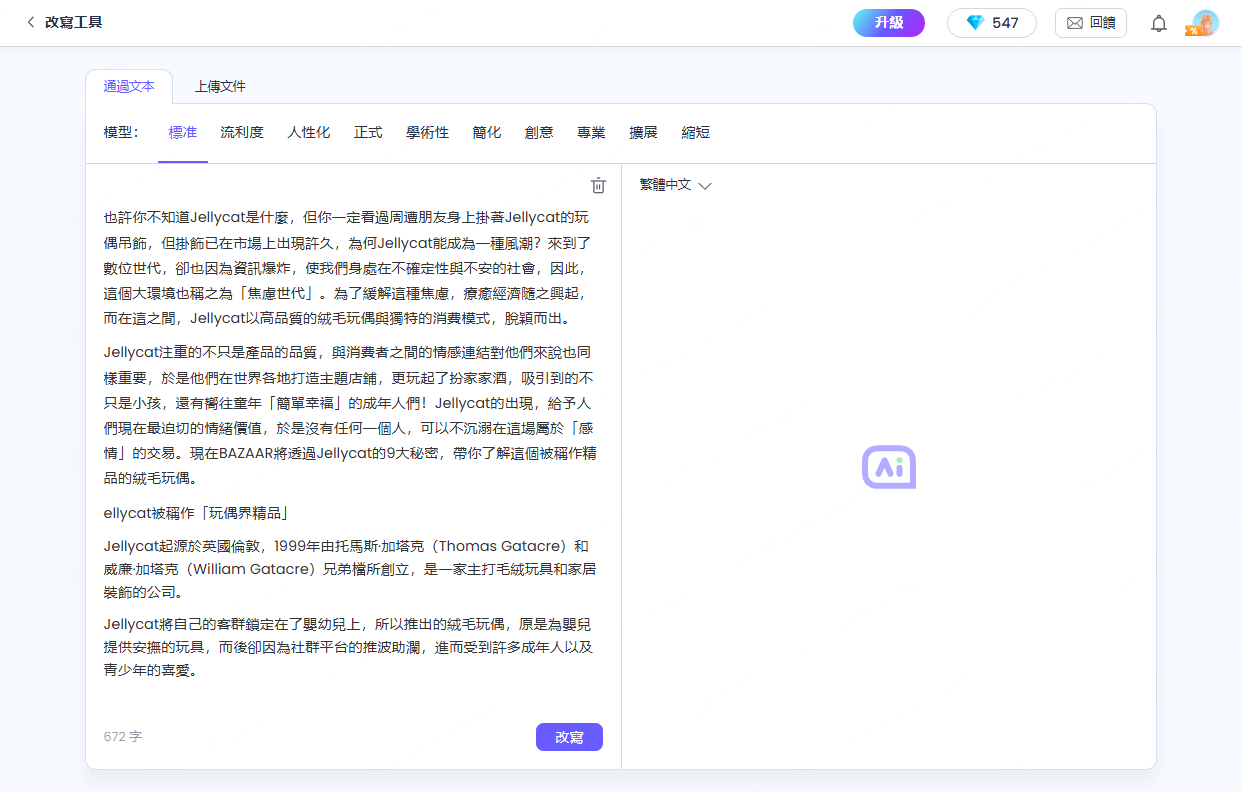Clear the text with the trash icon
This screenshot has width=1242, height=792.
pos(598,185)
